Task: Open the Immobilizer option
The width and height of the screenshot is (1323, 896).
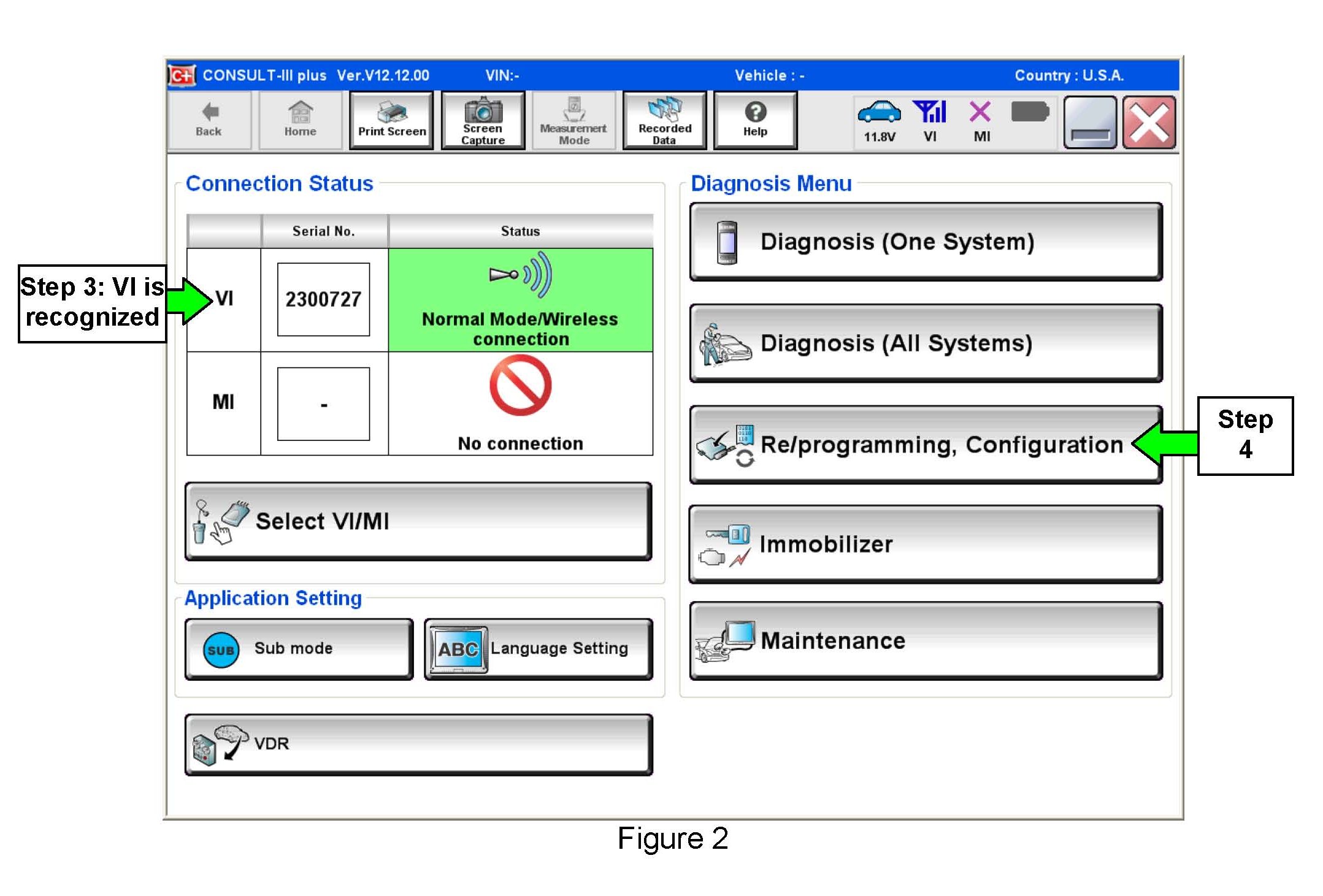Action: point(925,545)
